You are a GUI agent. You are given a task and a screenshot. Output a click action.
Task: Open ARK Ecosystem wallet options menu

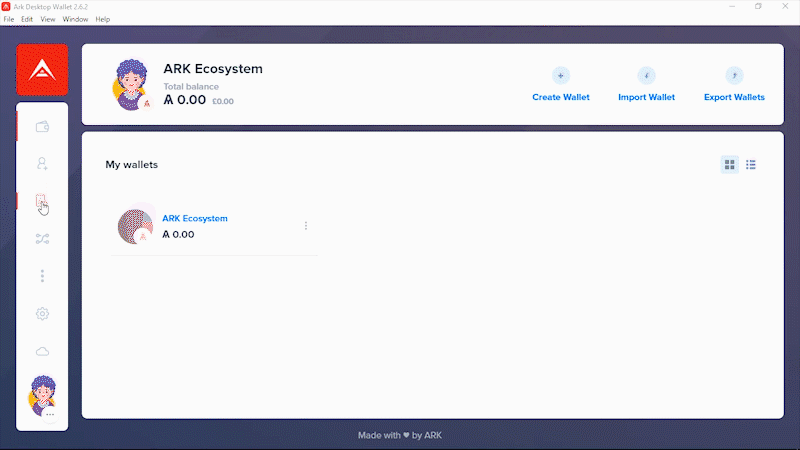pyautogui.click(x=306, y=226)
